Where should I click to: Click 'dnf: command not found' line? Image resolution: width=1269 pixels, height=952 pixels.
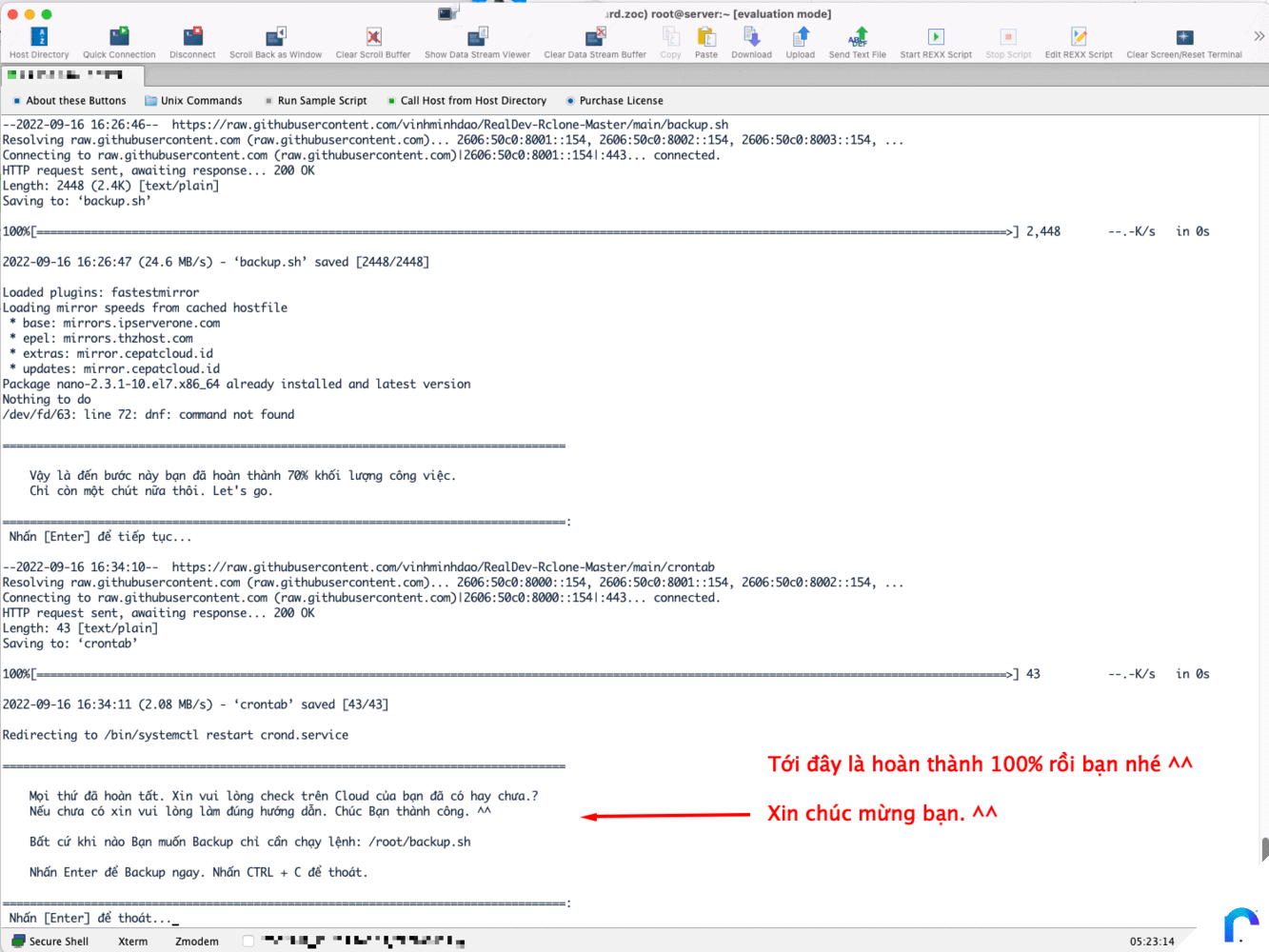click(149, 415)
